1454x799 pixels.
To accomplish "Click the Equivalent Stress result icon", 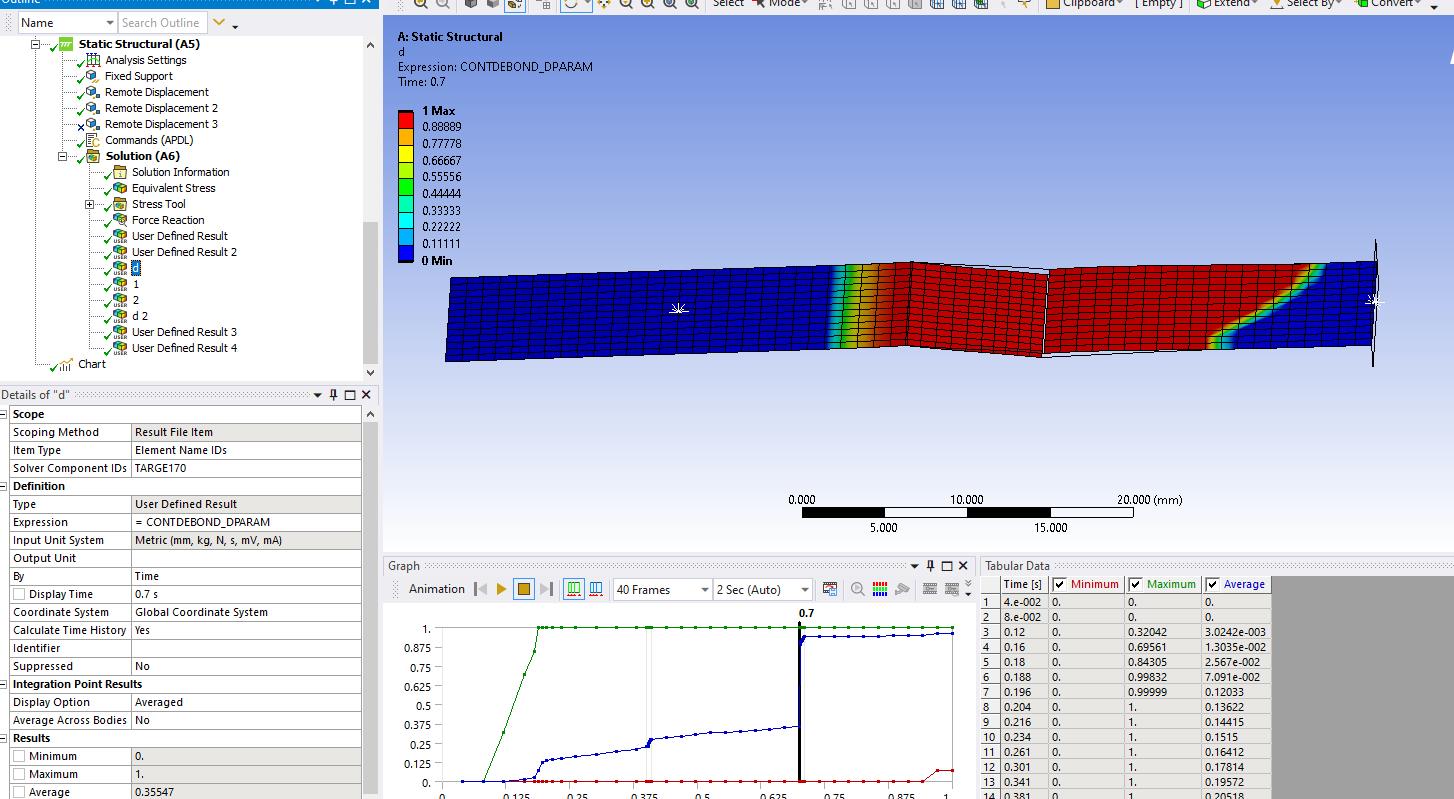I will click(x=120, y=188).
